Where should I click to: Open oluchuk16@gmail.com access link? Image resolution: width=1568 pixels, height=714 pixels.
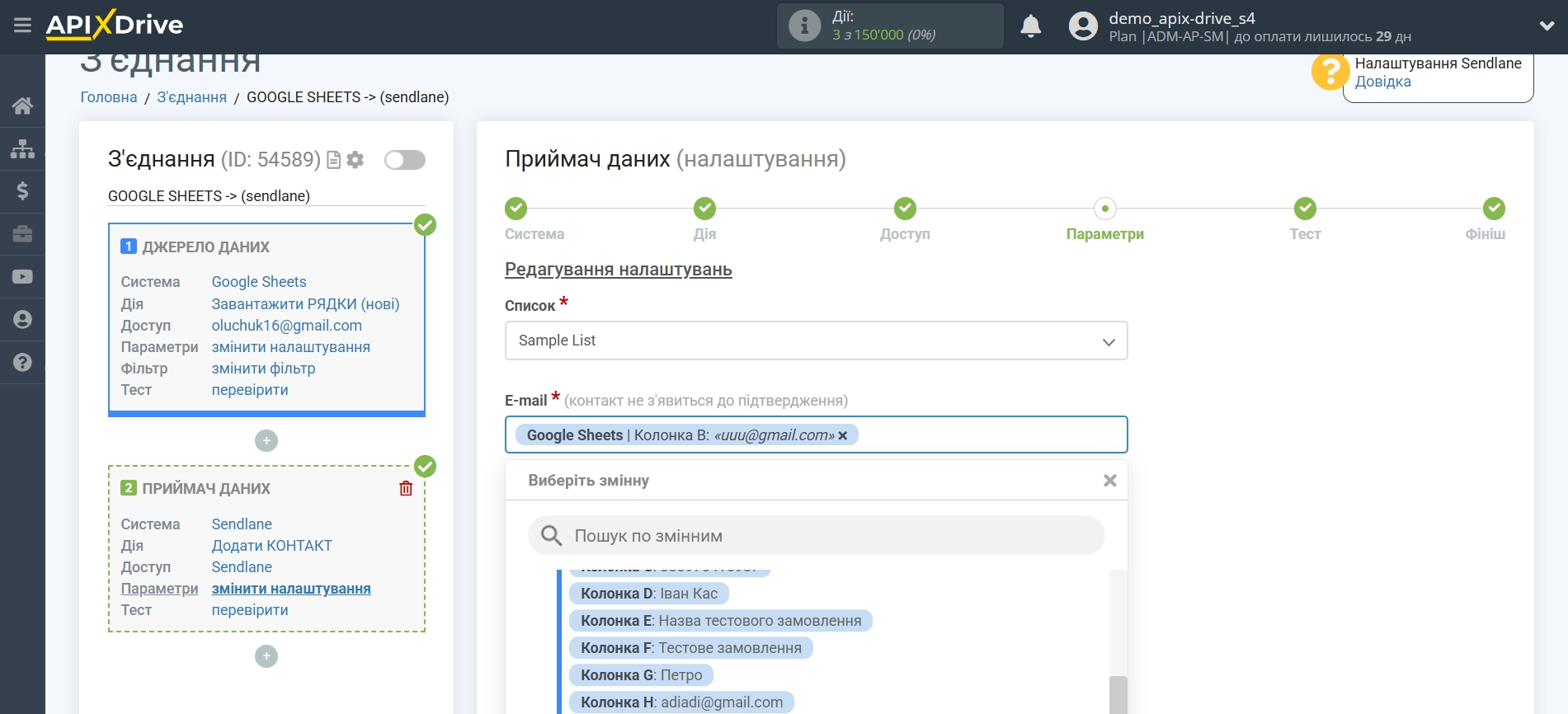pos(287,326)
